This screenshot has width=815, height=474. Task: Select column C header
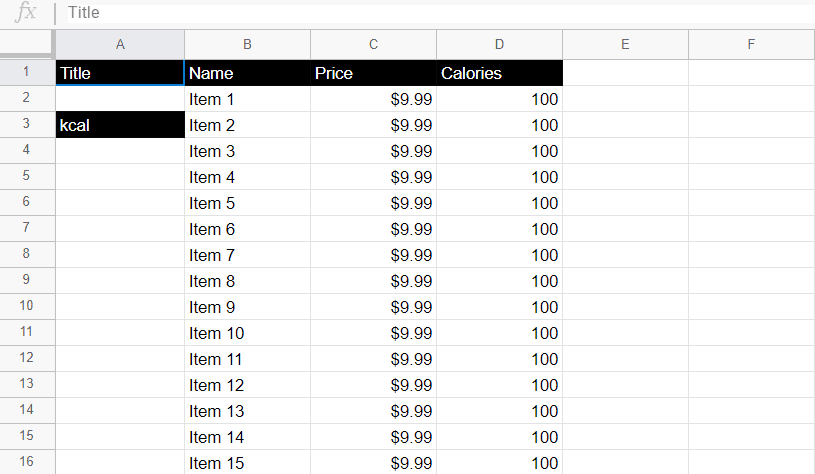tap(373, 45)
